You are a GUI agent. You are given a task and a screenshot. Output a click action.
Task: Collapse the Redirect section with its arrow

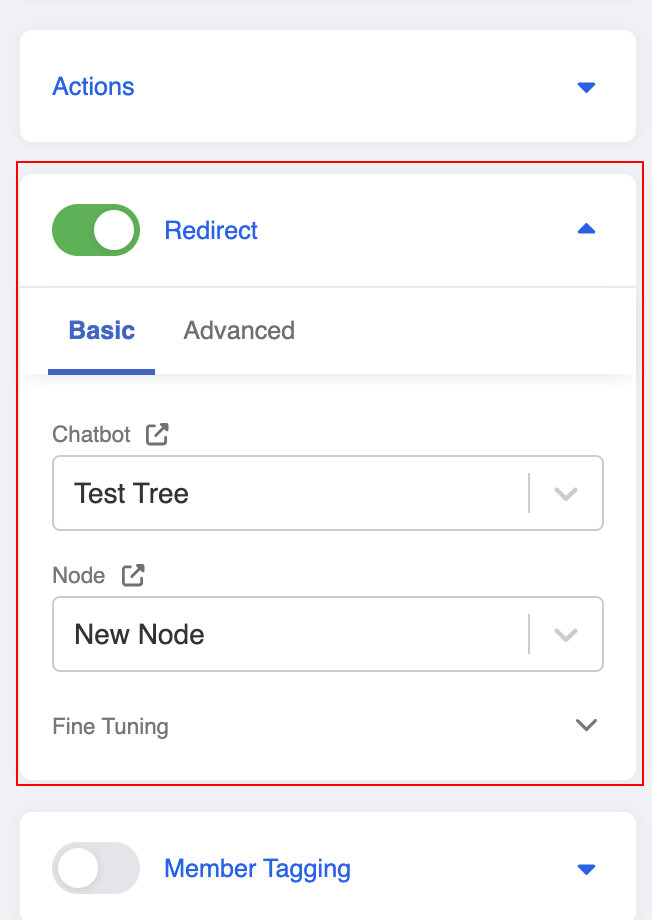click(587, 230)
